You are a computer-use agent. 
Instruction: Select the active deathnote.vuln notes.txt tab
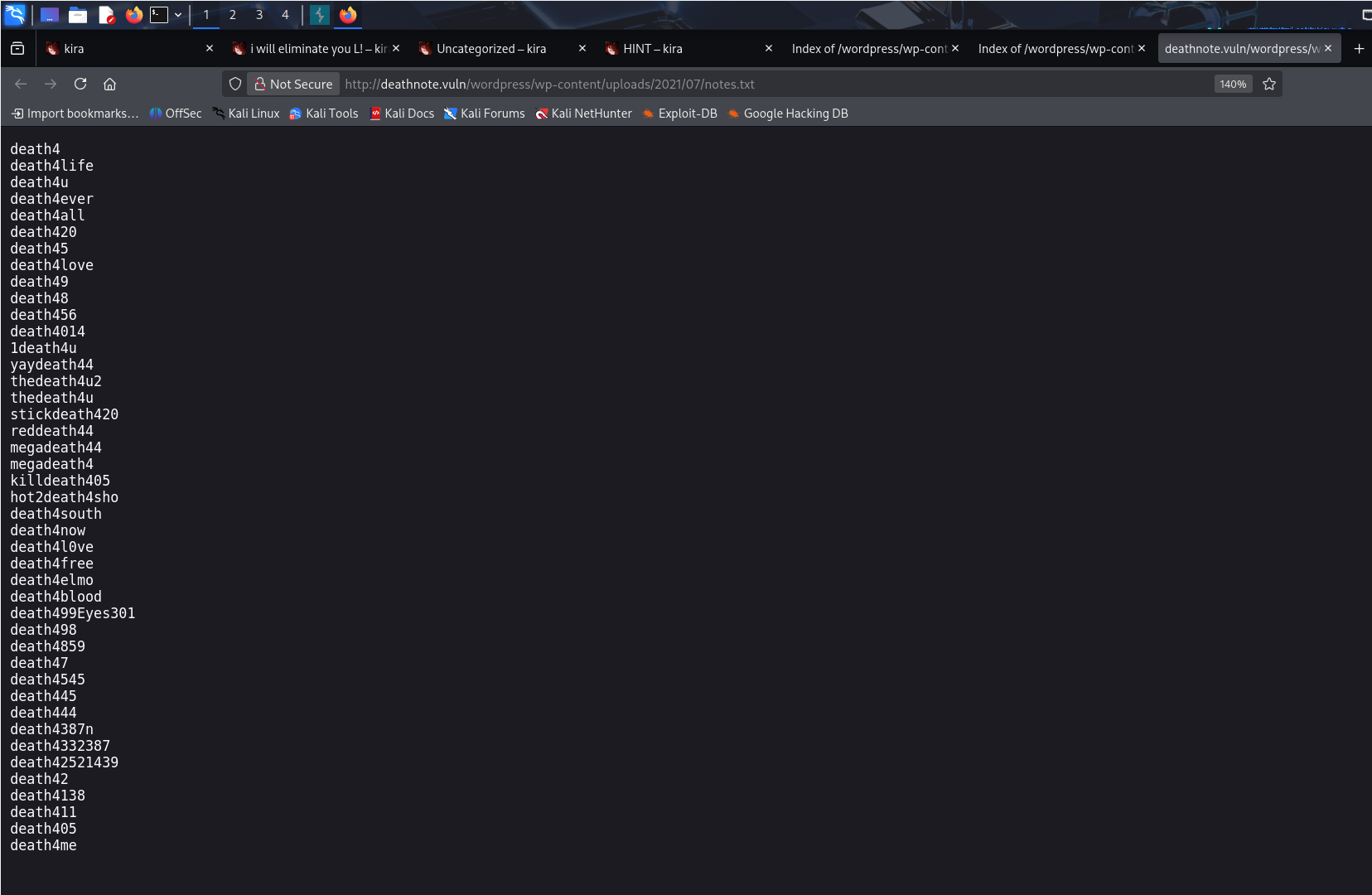1249,49
